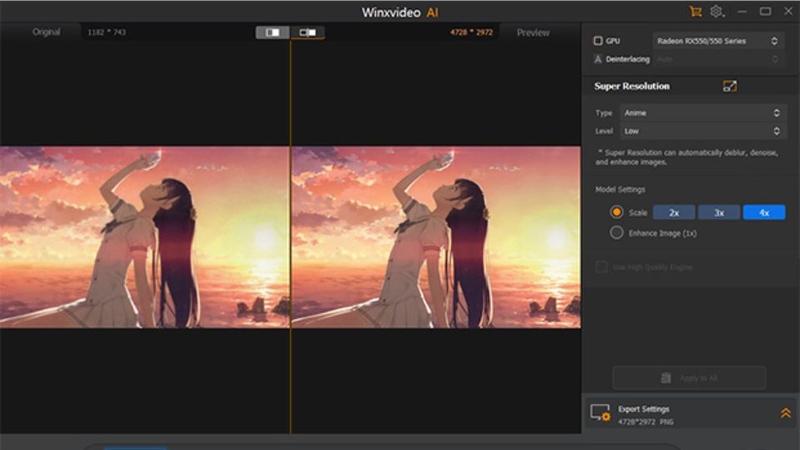Switch to the Preview tab
800x450 pixels.
tap(533, 33)
